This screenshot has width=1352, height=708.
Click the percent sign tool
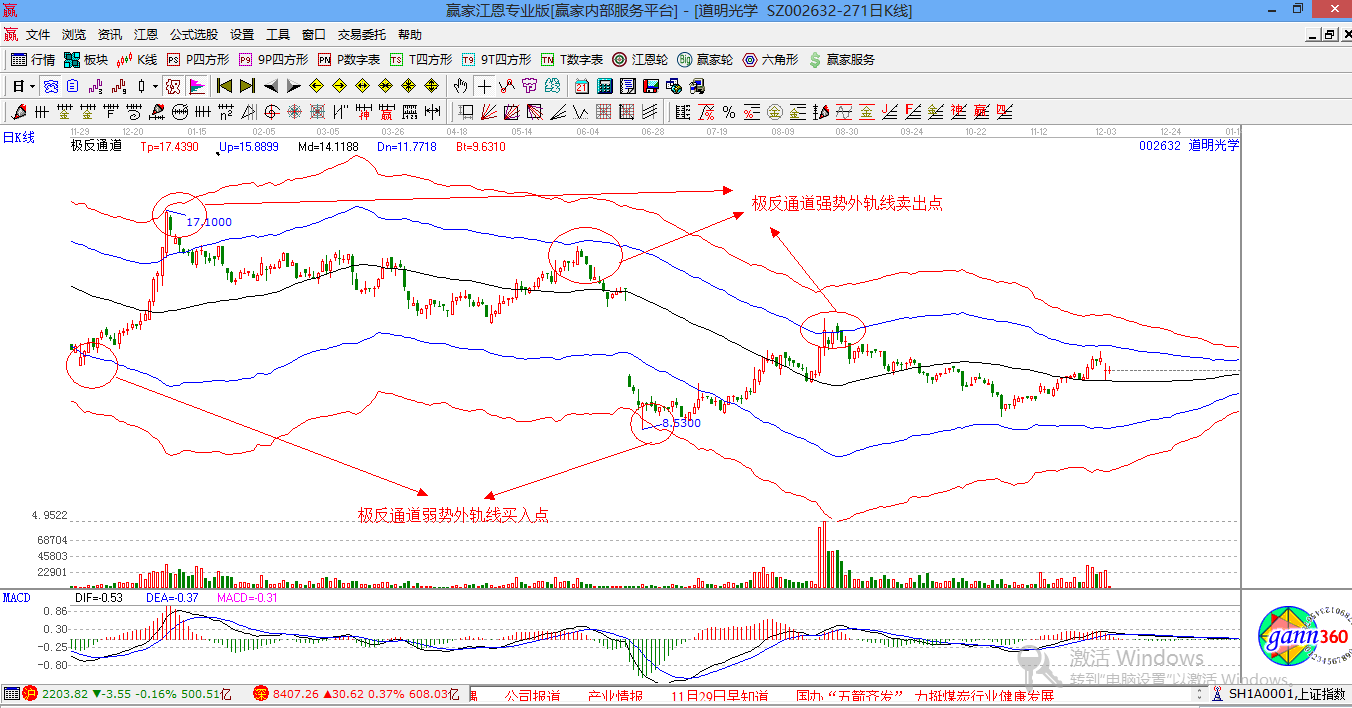coord(729,111)
